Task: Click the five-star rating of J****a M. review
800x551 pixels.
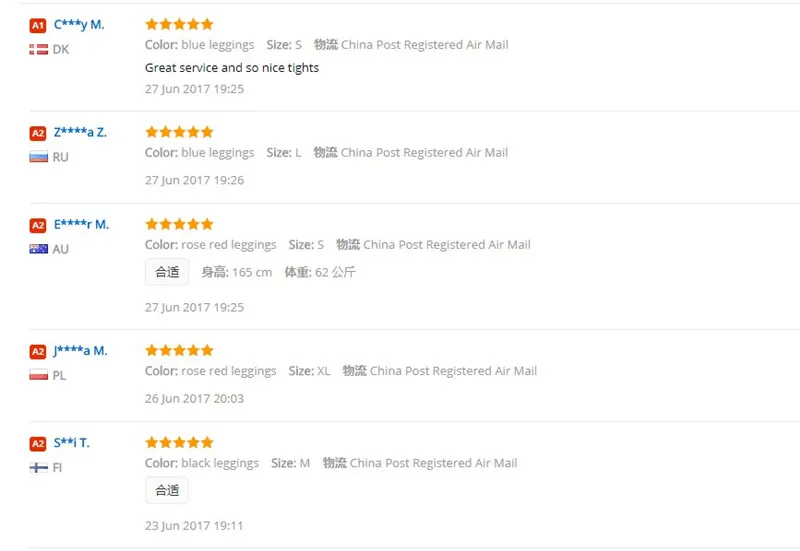Action: click(179, 350)
